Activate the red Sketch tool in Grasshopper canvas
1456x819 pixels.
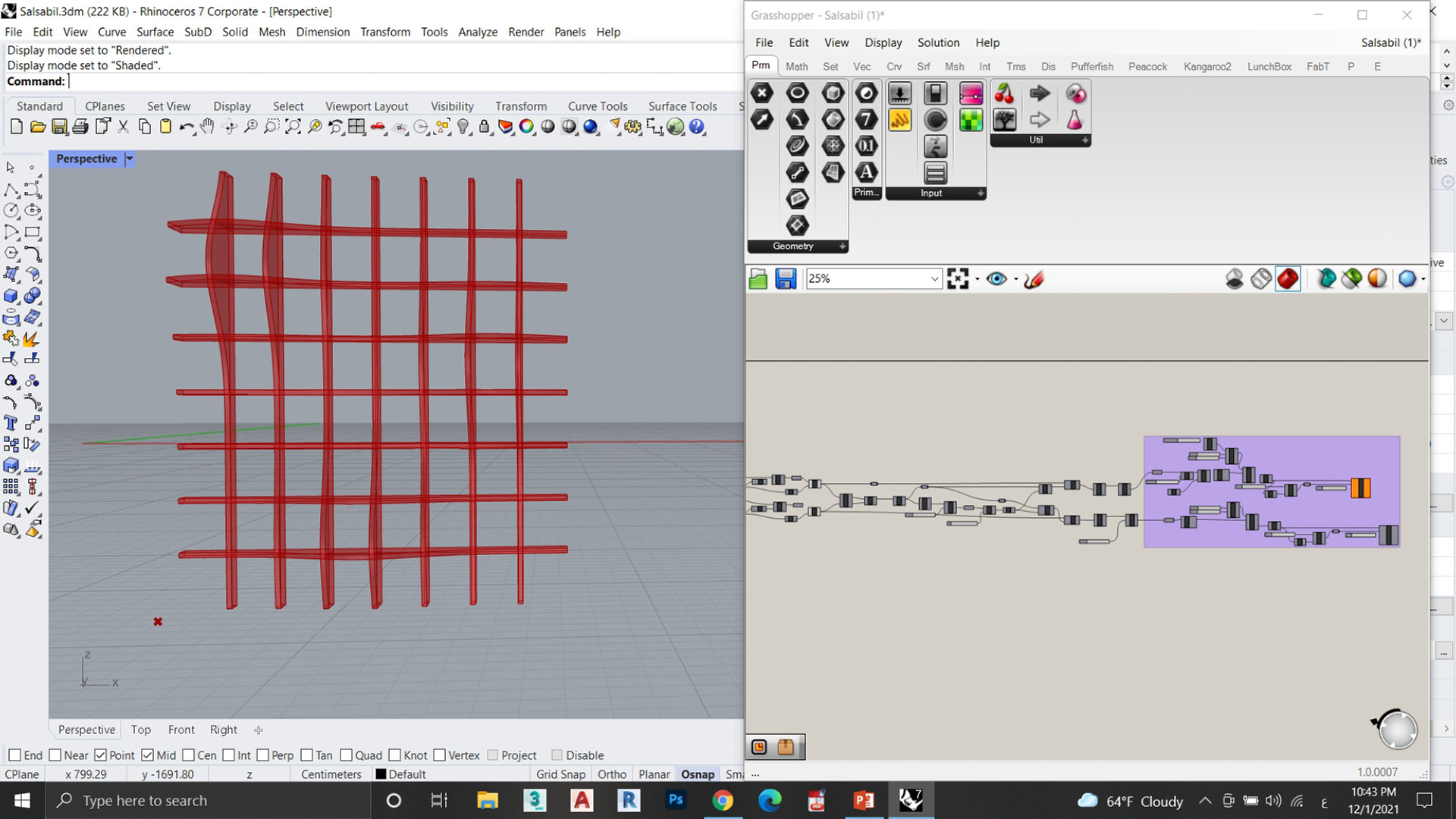coord(1035,279)
